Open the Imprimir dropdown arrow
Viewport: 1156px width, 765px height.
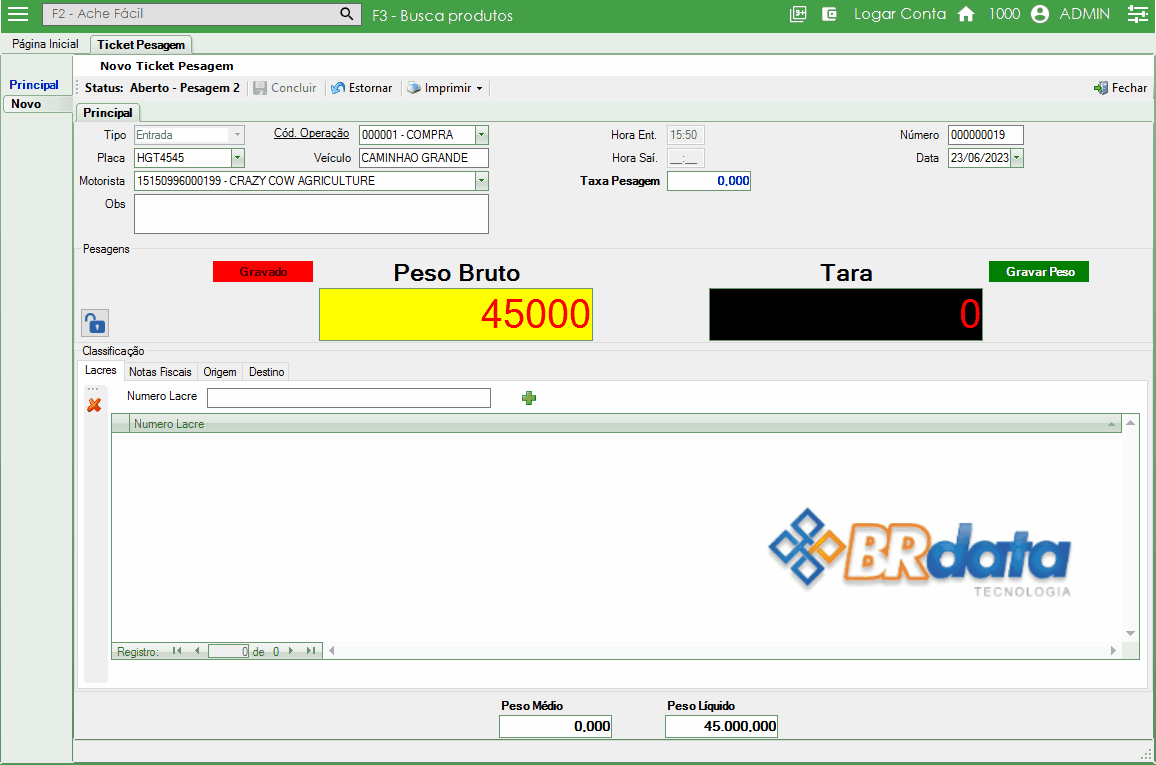click(x=479, y=89)
